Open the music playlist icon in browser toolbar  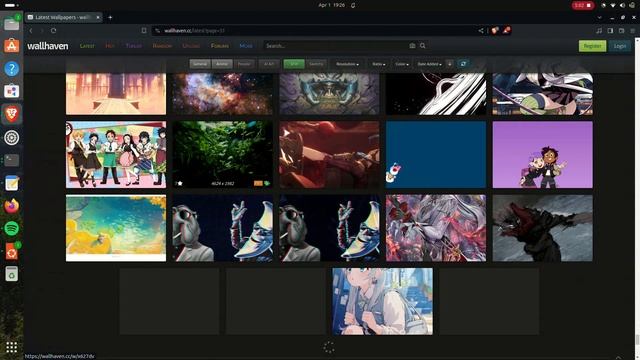pos(599,31)
